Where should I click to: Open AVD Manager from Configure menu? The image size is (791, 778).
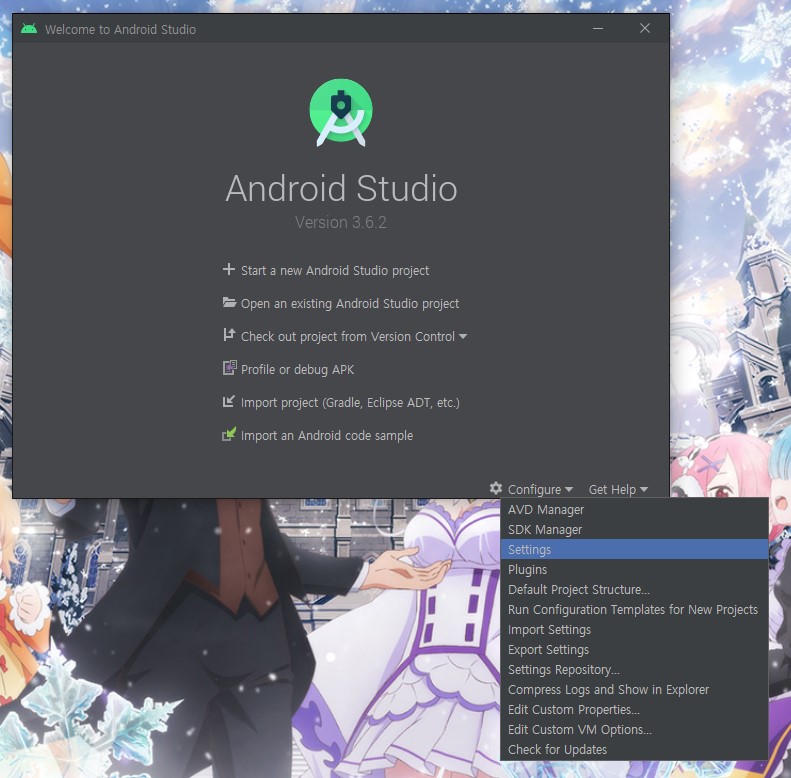pyautogui.click(x=634, y=510)
